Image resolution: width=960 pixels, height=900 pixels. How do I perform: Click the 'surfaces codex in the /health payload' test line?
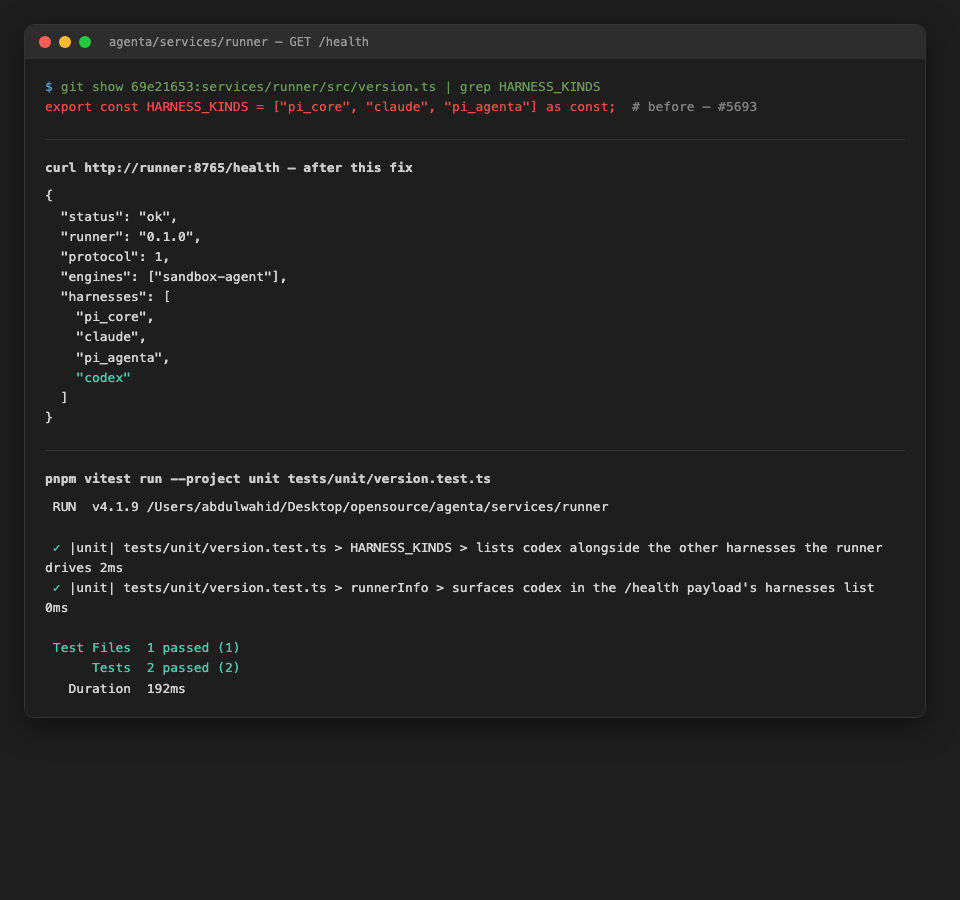(459, 598)
